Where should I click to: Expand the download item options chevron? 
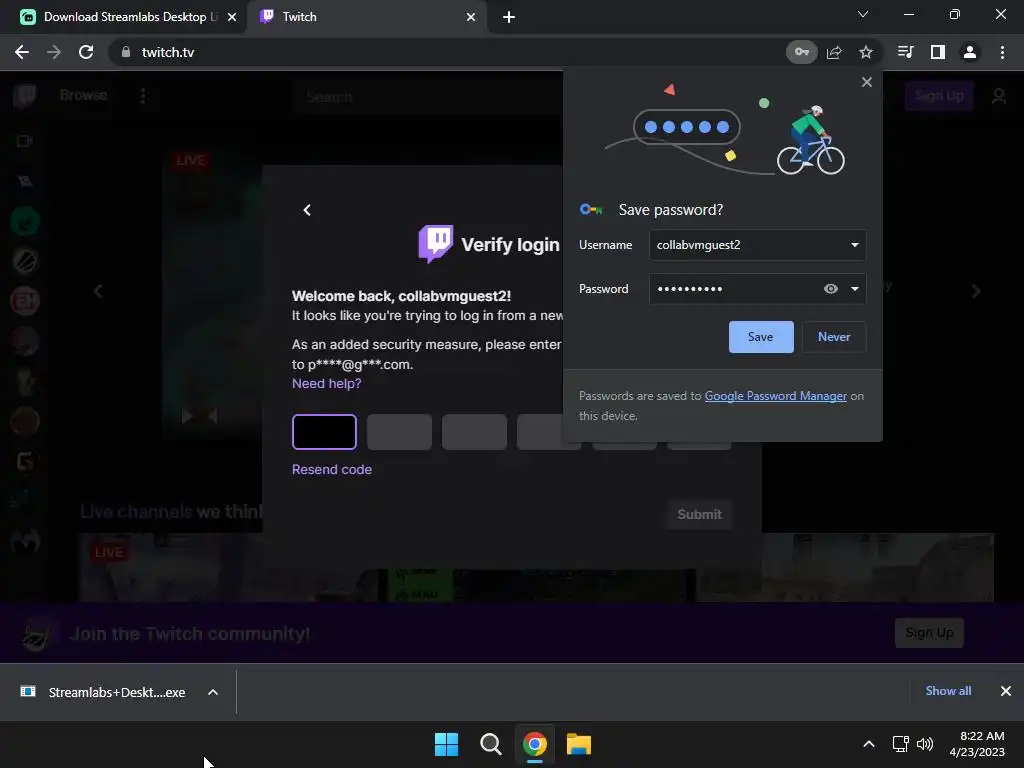click(213, 692)
